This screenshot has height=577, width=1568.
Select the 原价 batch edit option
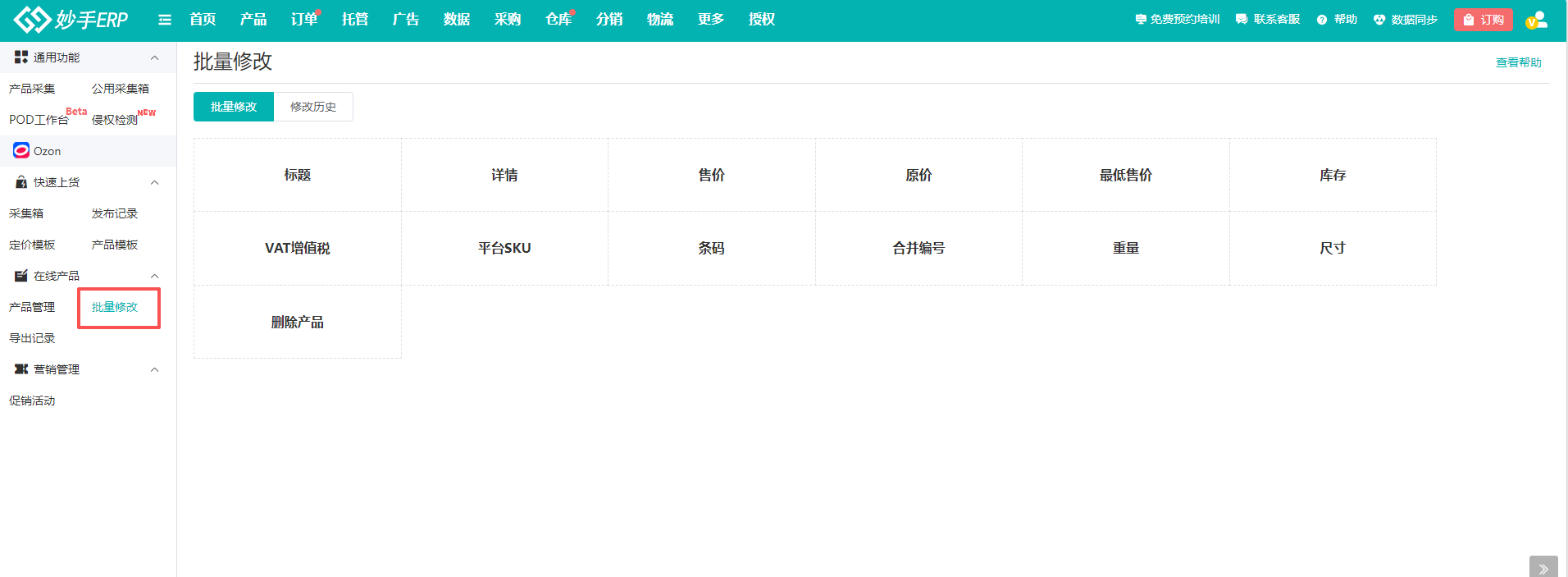click(x=918, y=175)
